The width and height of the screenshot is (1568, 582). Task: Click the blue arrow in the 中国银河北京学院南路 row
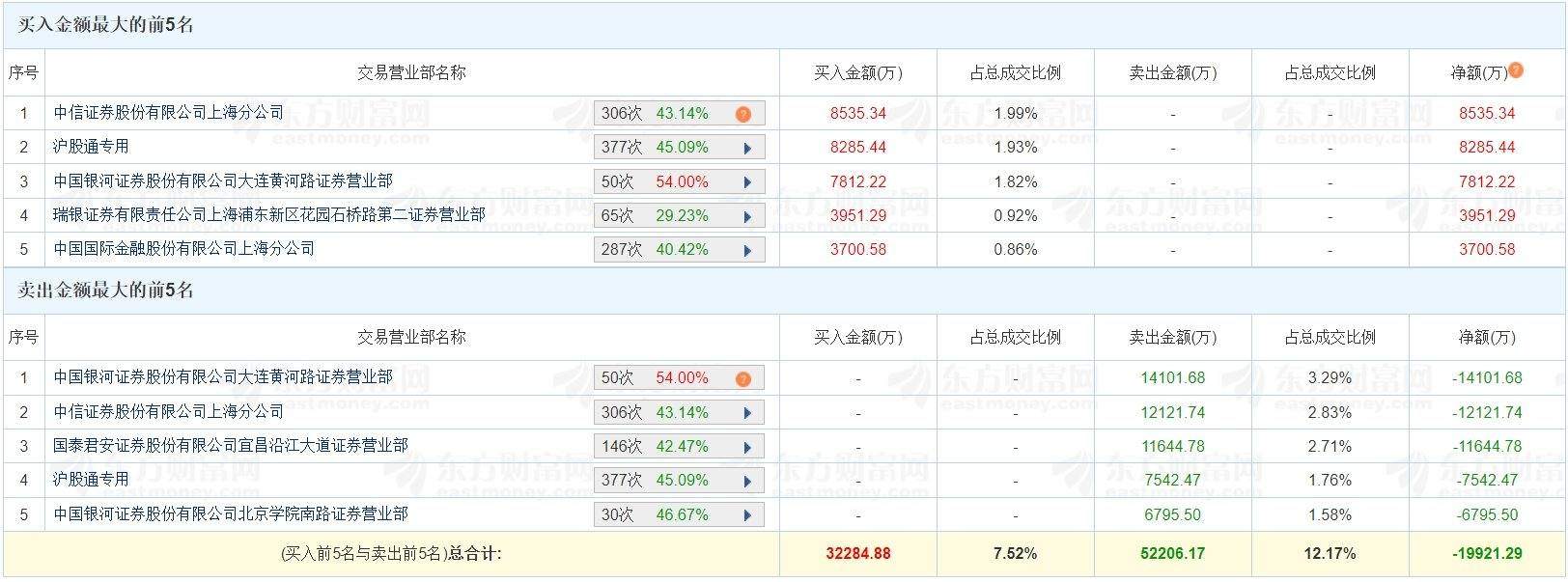click(x=747, y=515)
